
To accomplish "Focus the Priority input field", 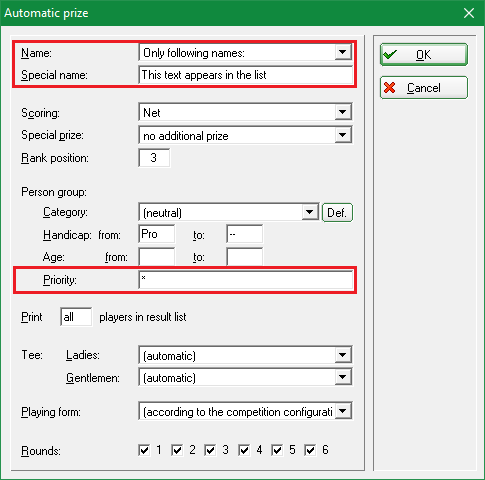I will (245, 280).
